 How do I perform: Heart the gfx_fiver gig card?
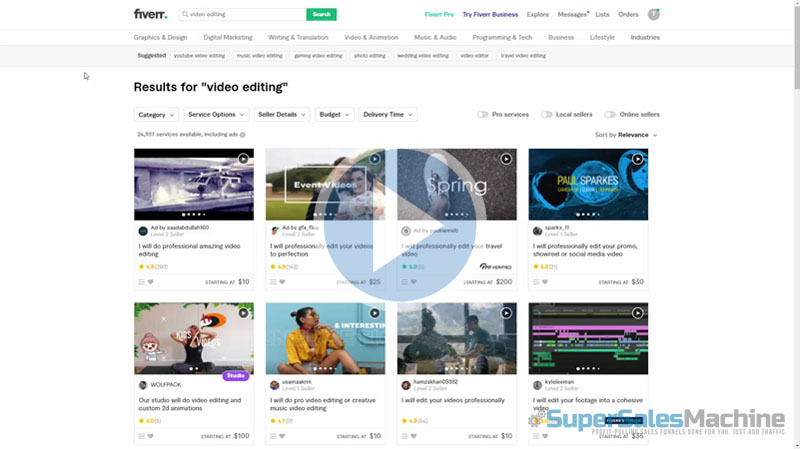pos(283,282)
